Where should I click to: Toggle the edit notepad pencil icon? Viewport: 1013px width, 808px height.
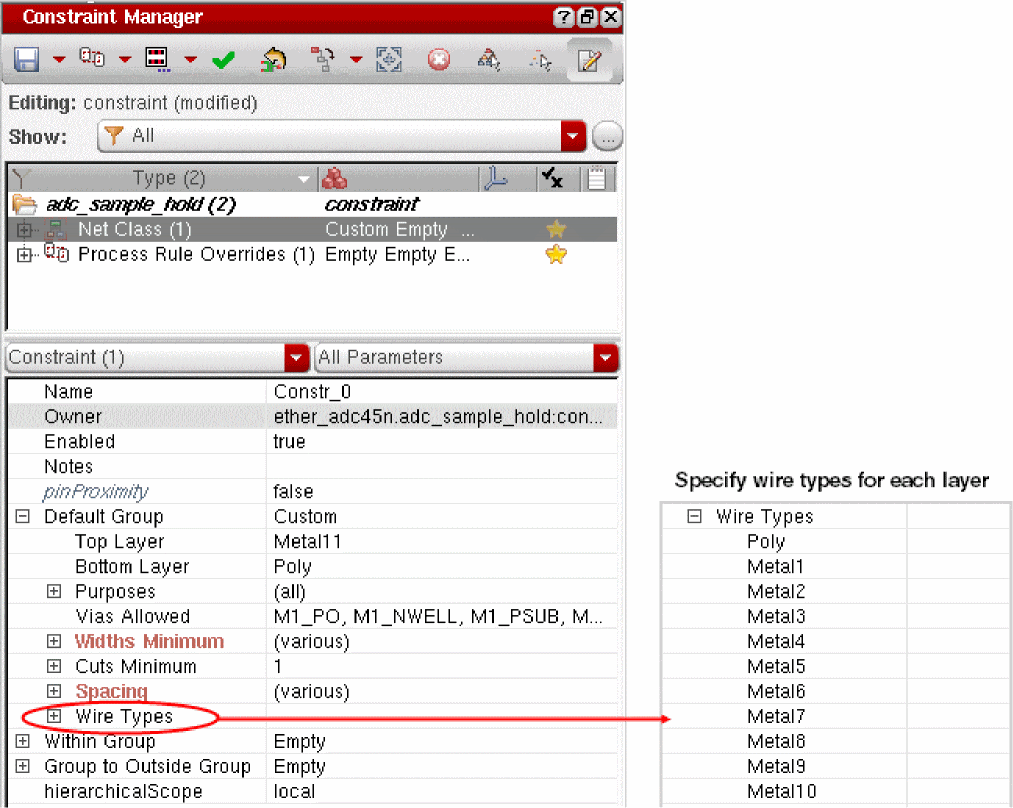589,59
